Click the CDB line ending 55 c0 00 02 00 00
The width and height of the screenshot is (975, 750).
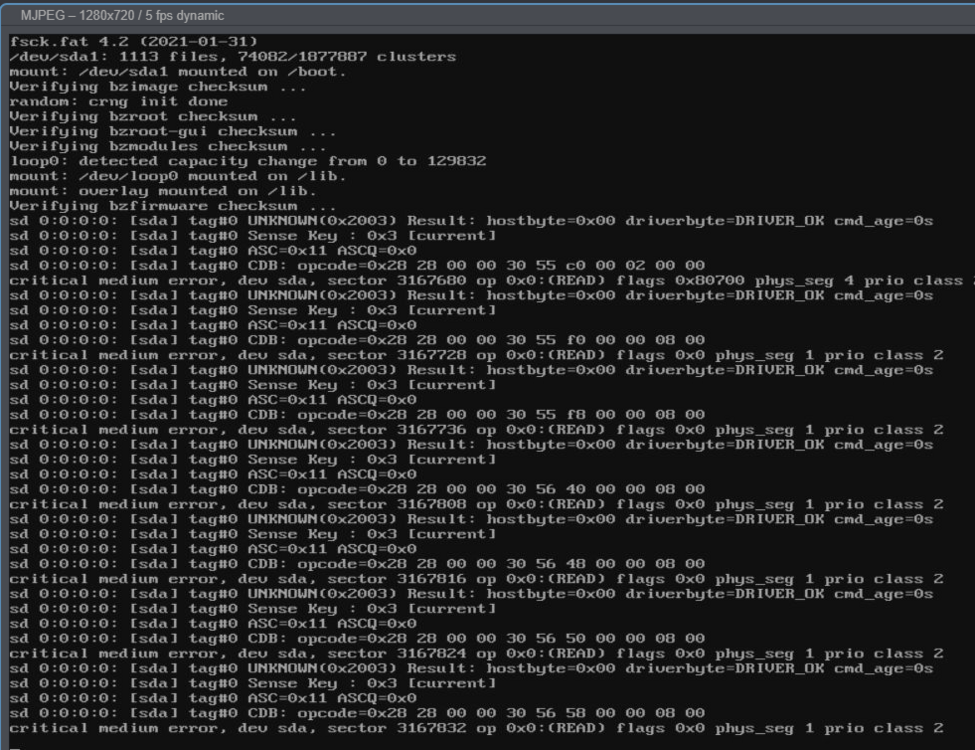click(x=357, y=266)
